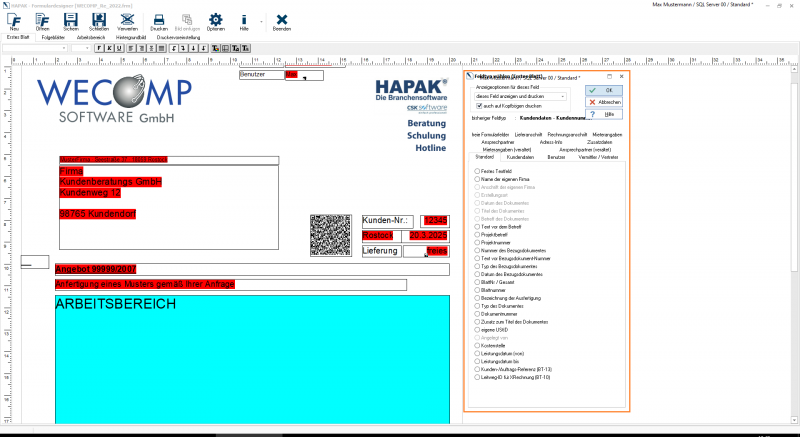Screen dimensions: 800x437
Task: Click the Neu toolbar icon
Action: coord(14,21)
